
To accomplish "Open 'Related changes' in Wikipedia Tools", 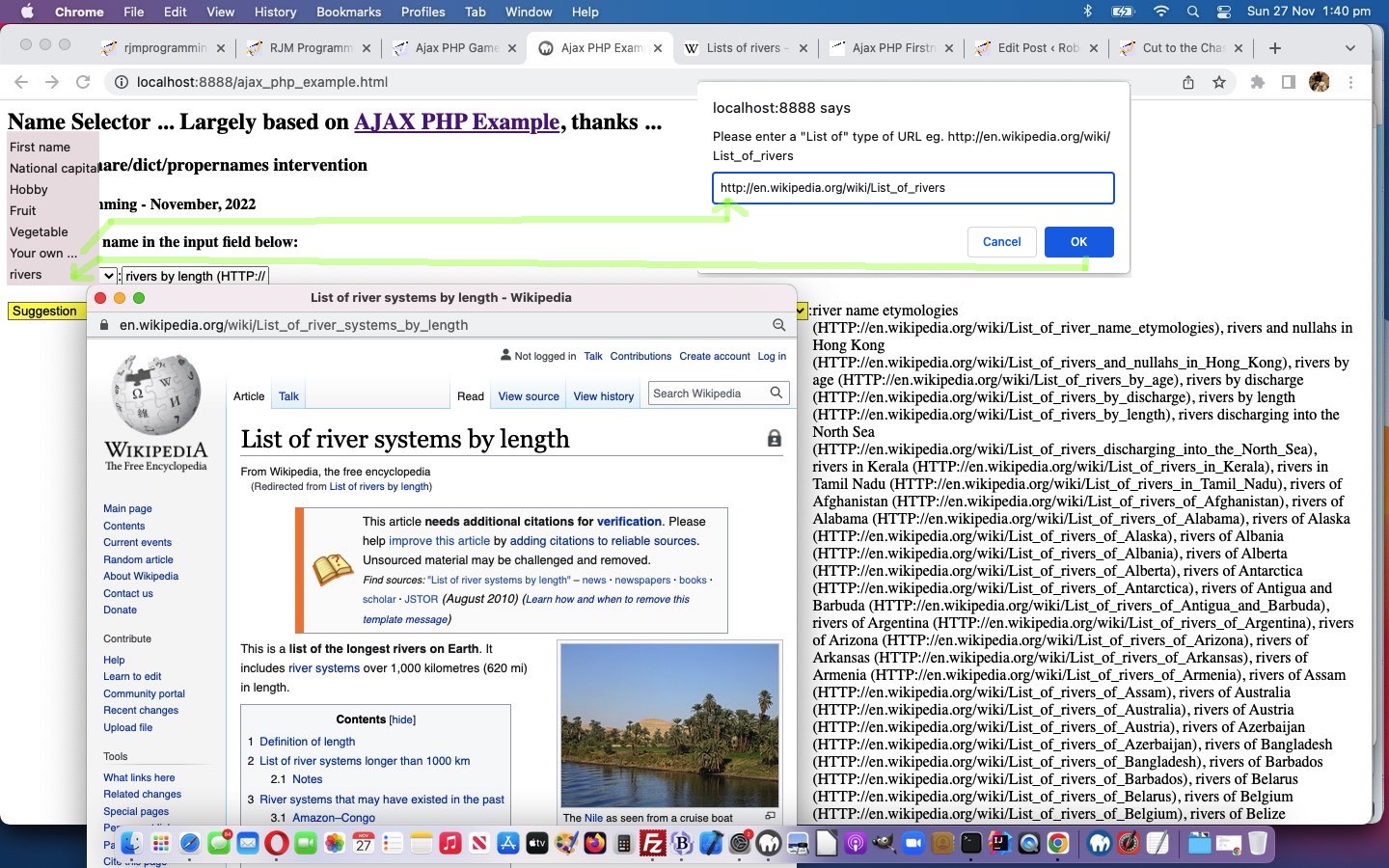I will [142, 794].
